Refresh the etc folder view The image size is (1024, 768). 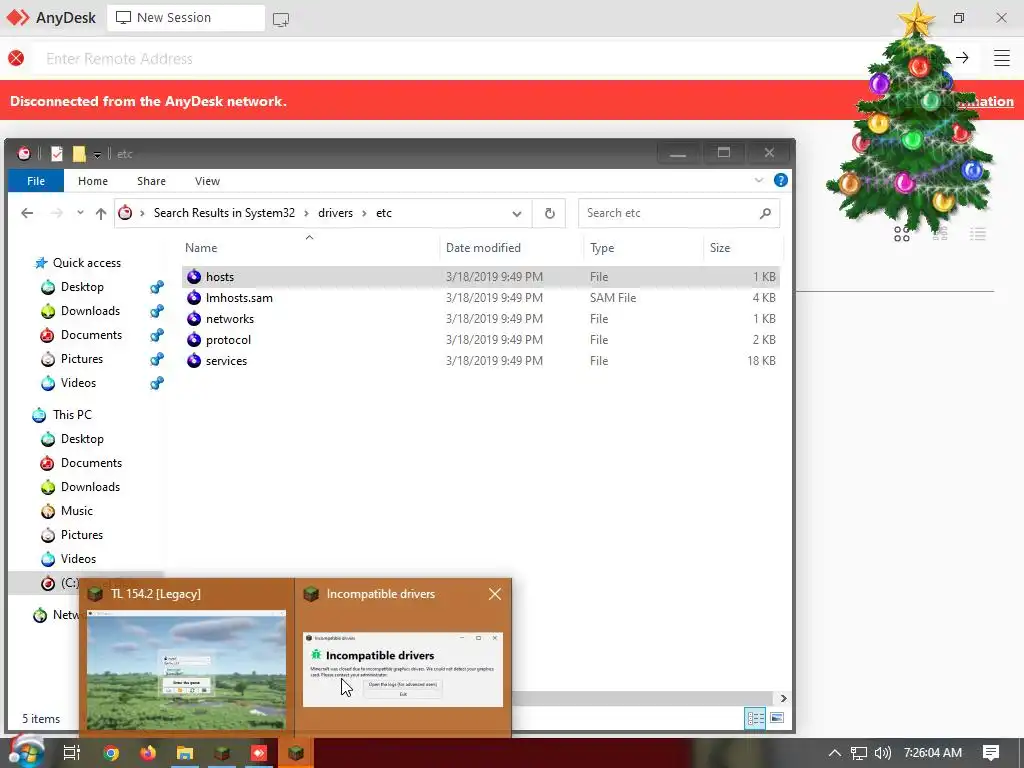pyautogui.click(x=550, y=214)
